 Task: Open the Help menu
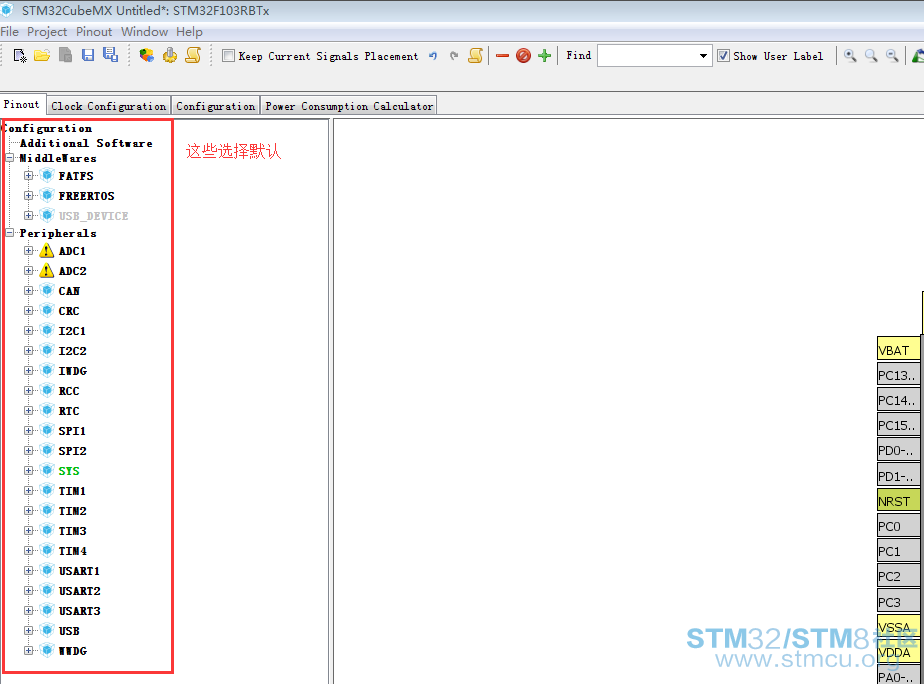point(189,32)
